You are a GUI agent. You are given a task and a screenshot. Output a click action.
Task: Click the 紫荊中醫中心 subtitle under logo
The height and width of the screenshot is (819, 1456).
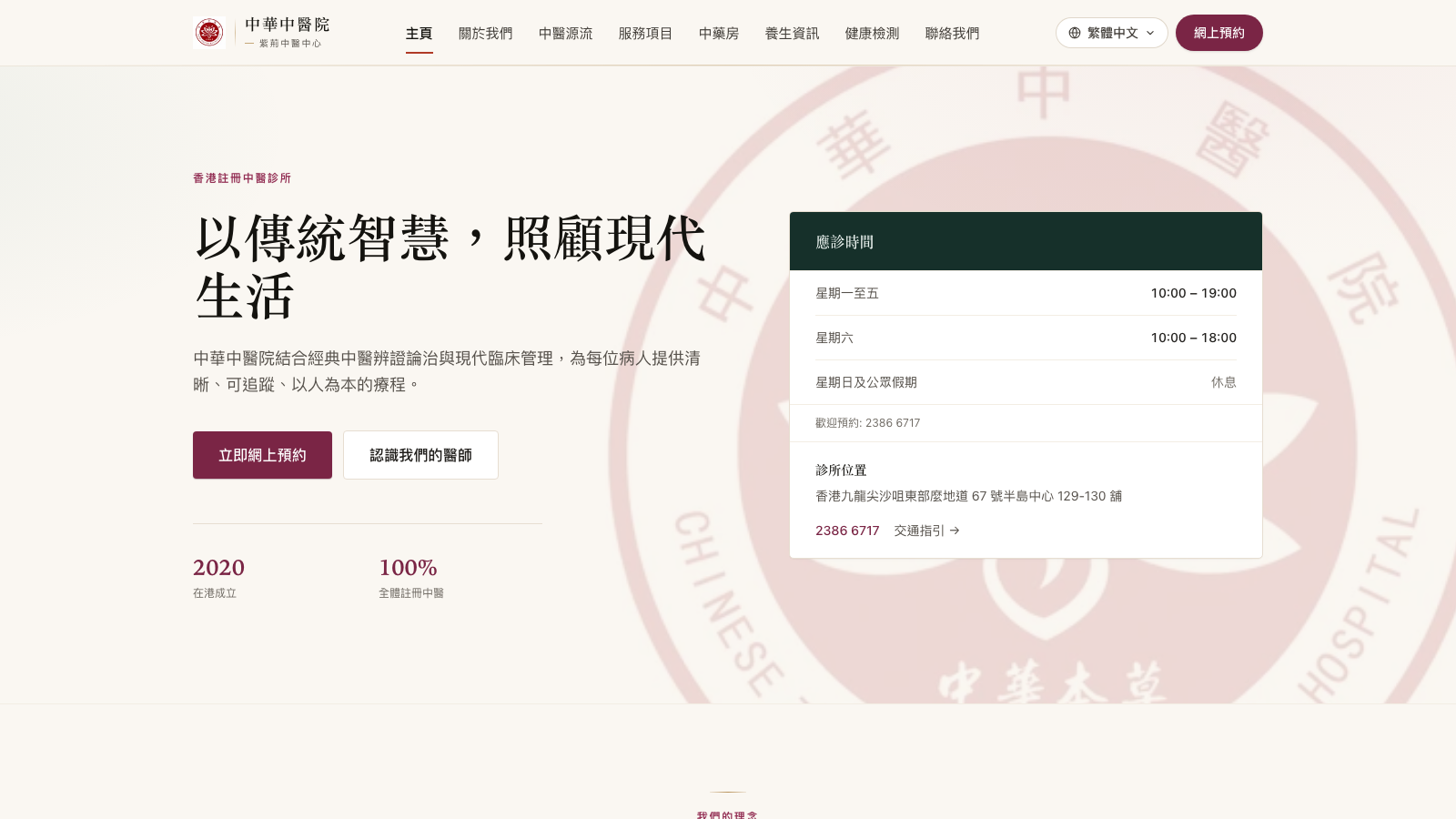tap(290, 44)
